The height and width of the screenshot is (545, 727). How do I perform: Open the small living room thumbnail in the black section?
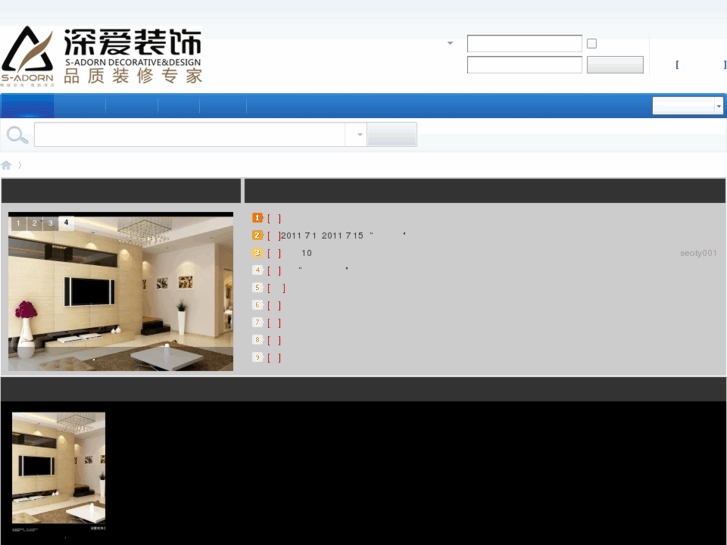point(58,468)
